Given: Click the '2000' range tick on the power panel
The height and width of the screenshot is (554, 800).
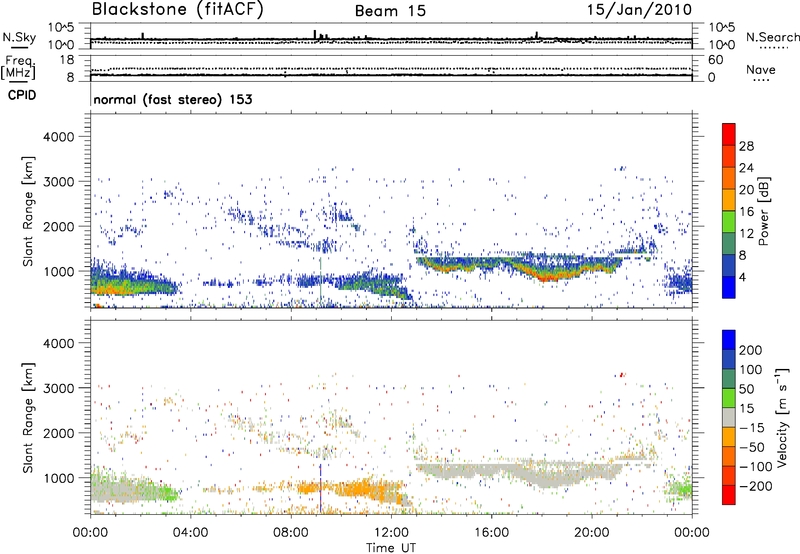Looking at the screenshot, I should click(x=58, y=226).
